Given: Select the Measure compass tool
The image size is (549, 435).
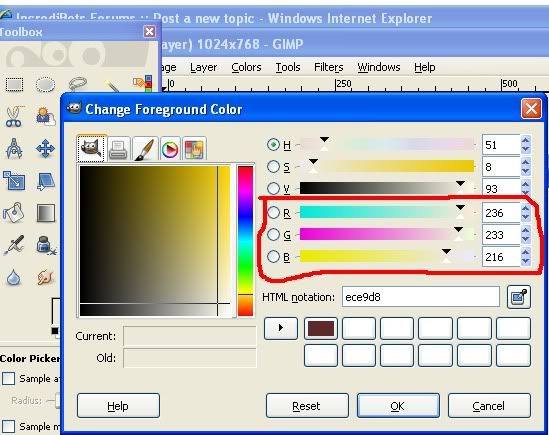Looking at the screenshot, I should tap(14, 148).
